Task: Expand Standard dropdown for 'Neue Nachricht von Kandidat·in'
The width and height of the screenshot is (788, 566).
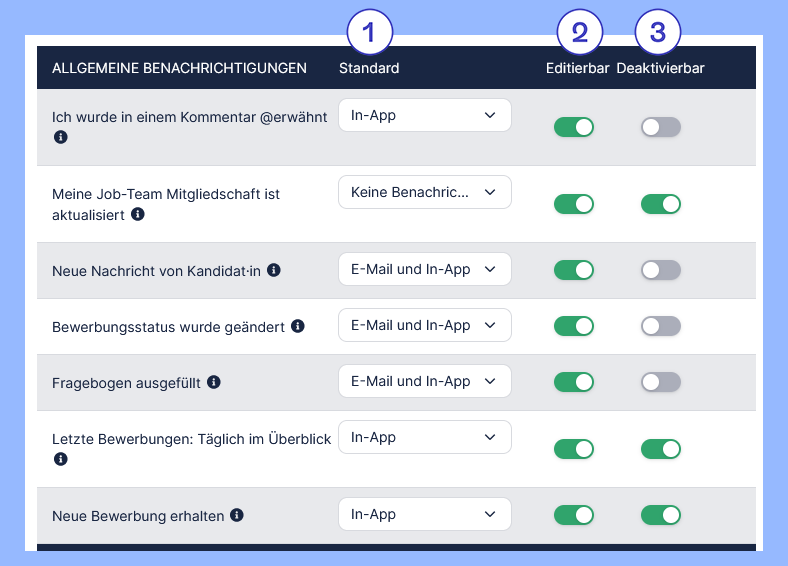Action: pos(425,270)
